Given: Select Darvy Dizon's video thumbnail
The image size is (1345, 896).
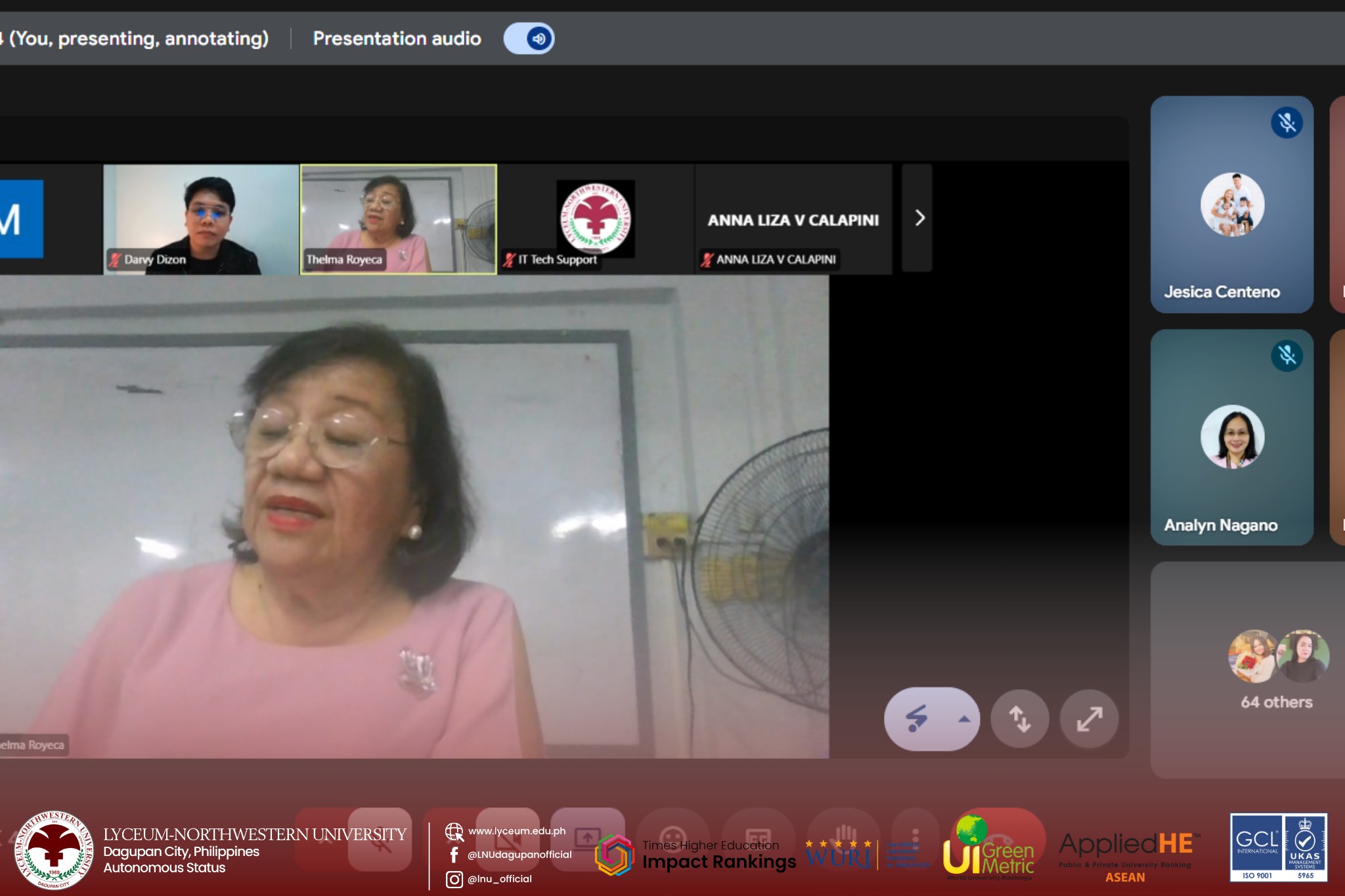Looking at the screenshot, I should click(201, 219).
